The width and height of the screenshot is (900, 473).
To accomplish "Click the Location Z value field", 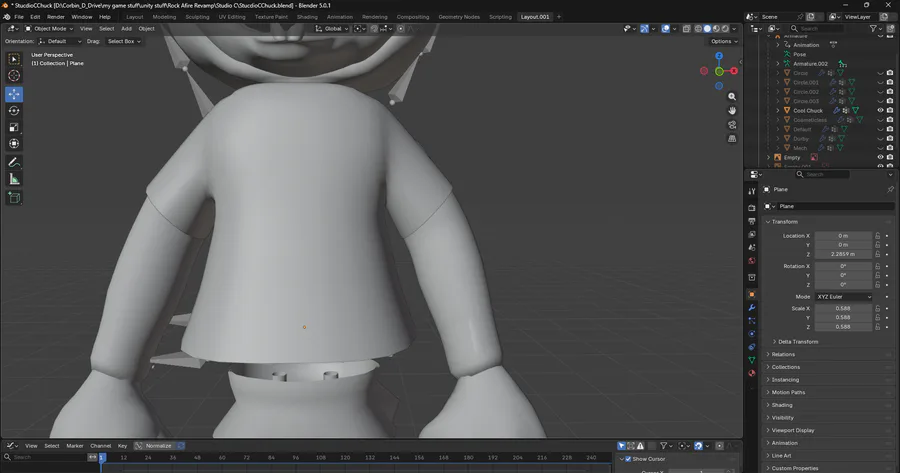I will pos(843,254).
